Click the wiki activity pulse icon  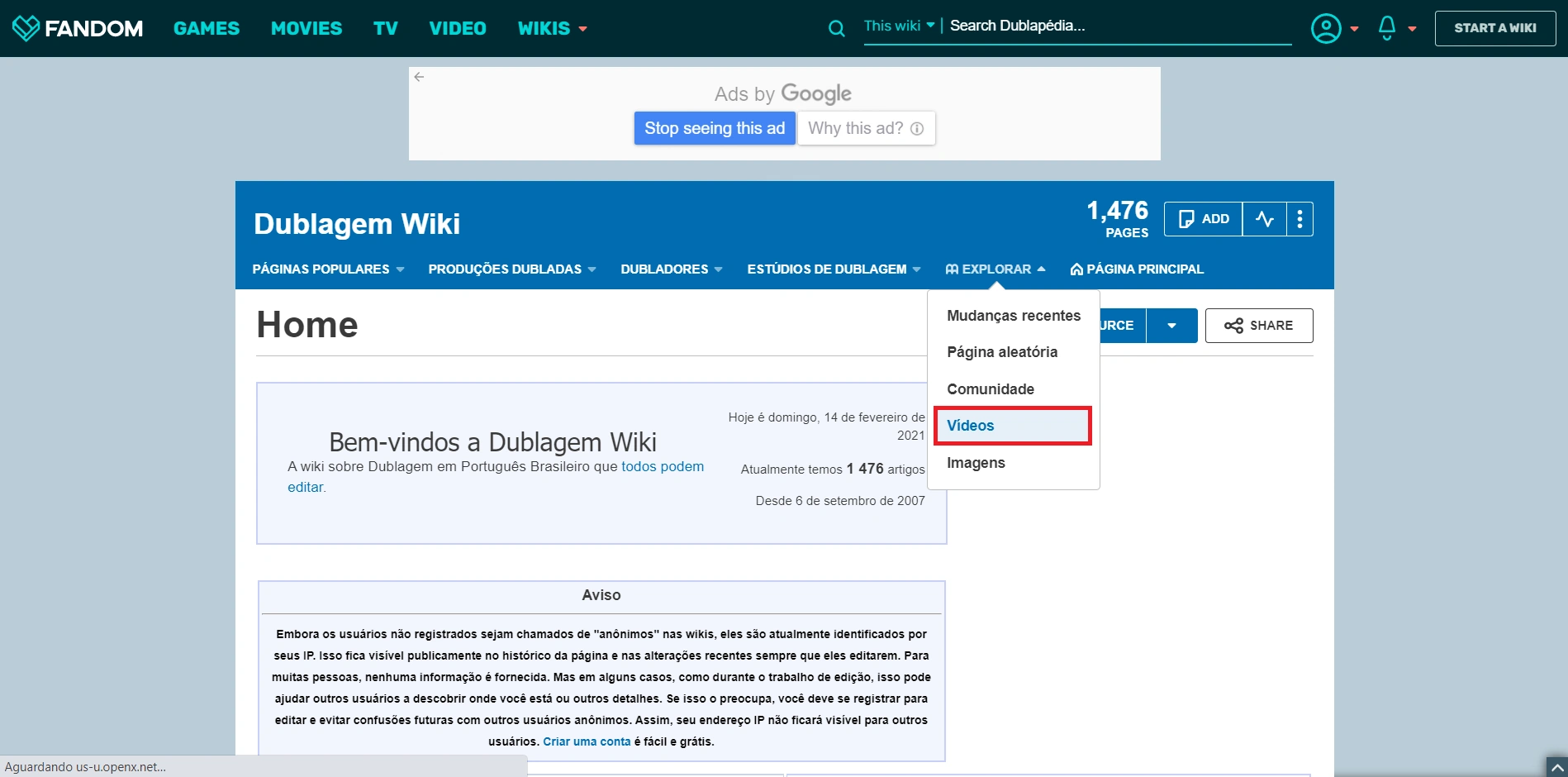point(1265,219)
